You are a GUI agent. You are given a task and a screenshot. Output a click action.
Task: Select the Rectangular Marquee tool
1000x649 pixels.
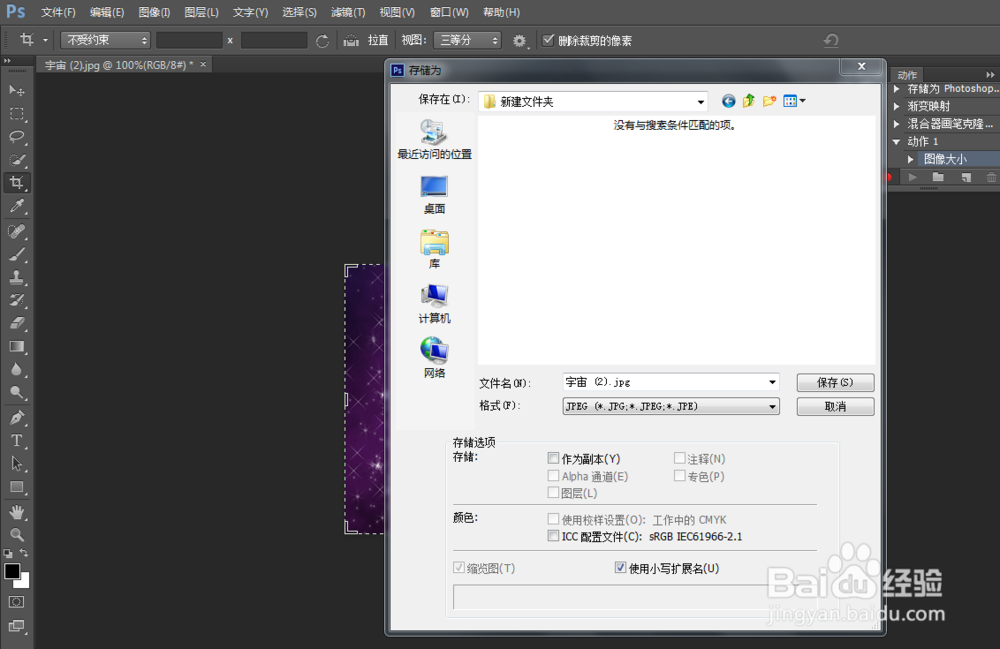pos(17,113)
